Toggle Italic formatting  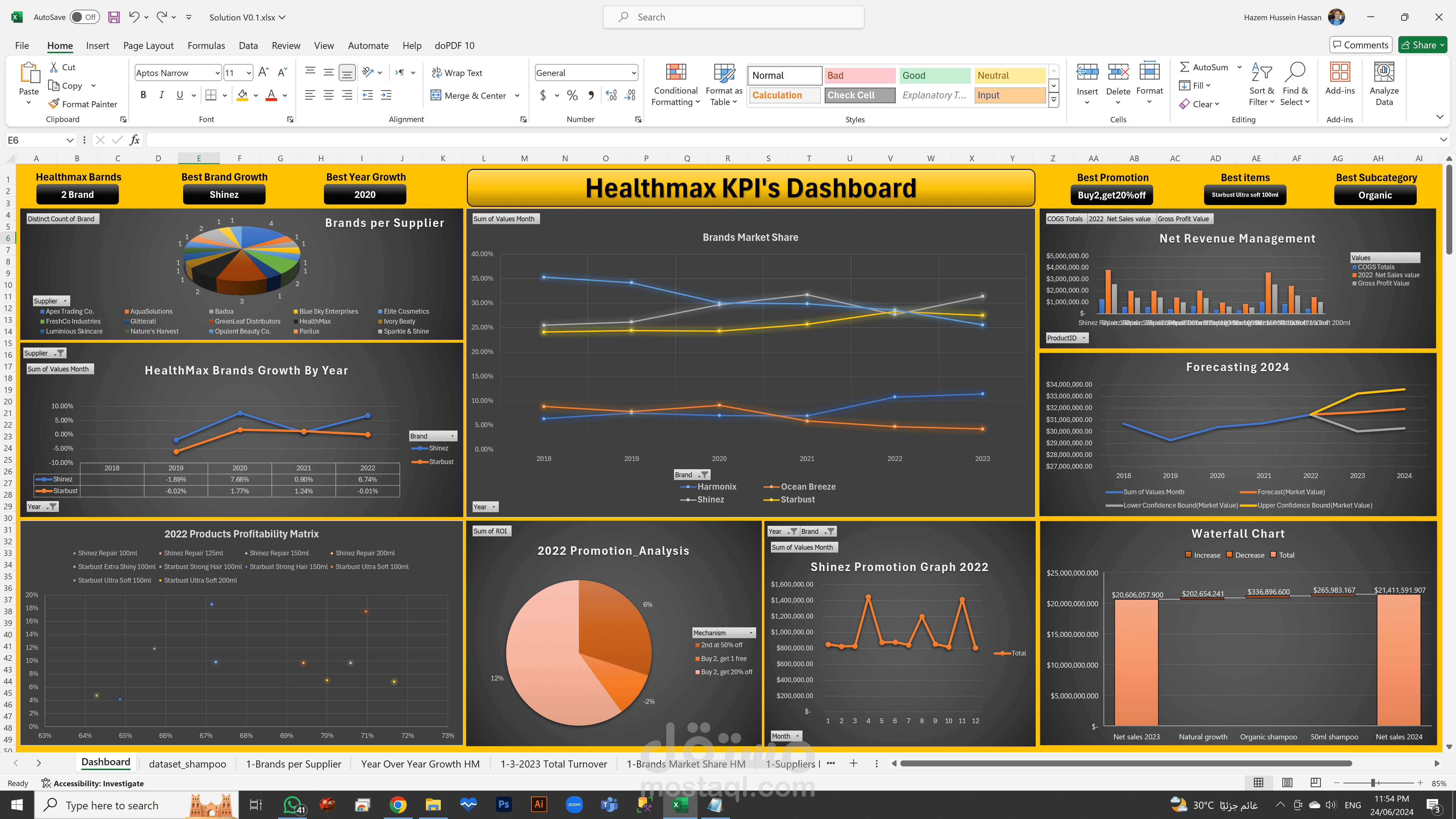pyautogui.click(x=162, y=95)
